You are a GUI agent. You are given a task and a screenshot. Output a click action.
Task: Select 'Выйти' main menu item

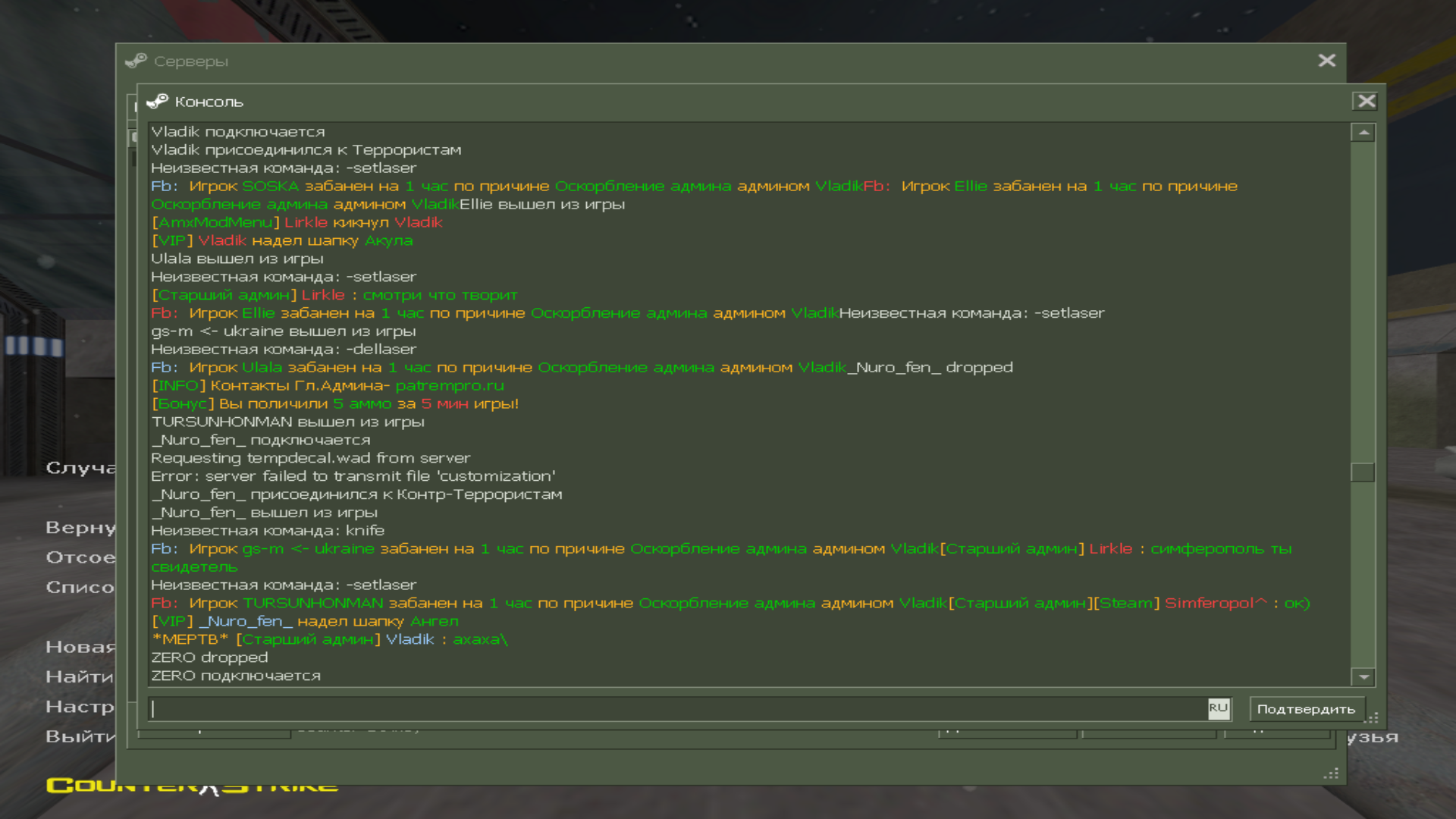click(x=80, y=736)
